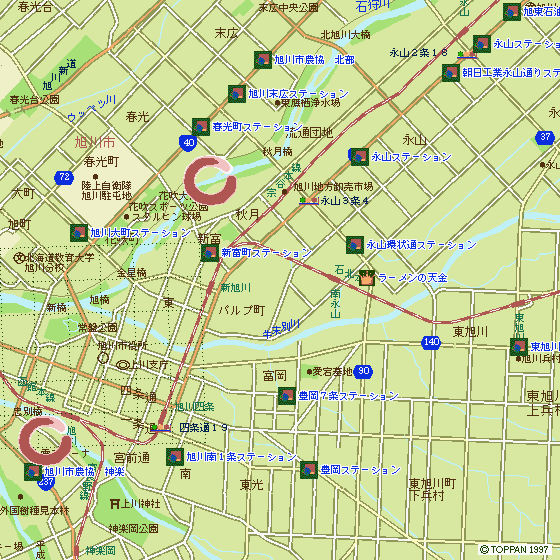Select the 旭川南１条ステーション marker icon
Viewport: 560px width, 560px height.
tap(175, 457)
